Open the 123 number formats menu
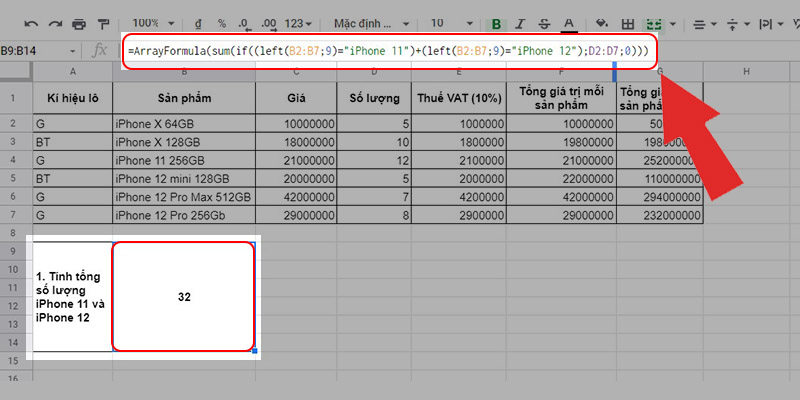 click(x=298, y=24)
